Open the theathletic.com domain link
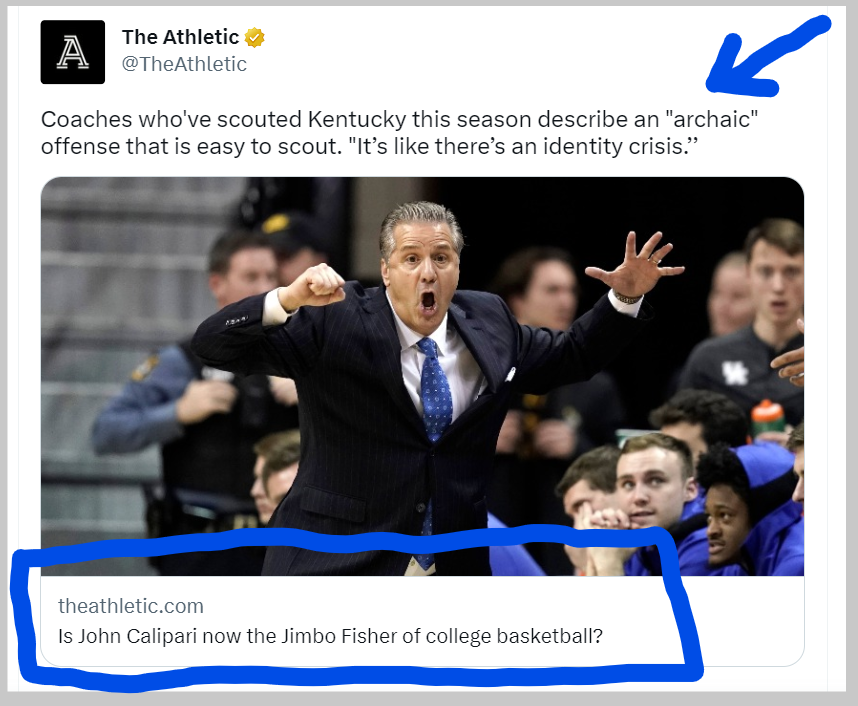 [130, 606]
